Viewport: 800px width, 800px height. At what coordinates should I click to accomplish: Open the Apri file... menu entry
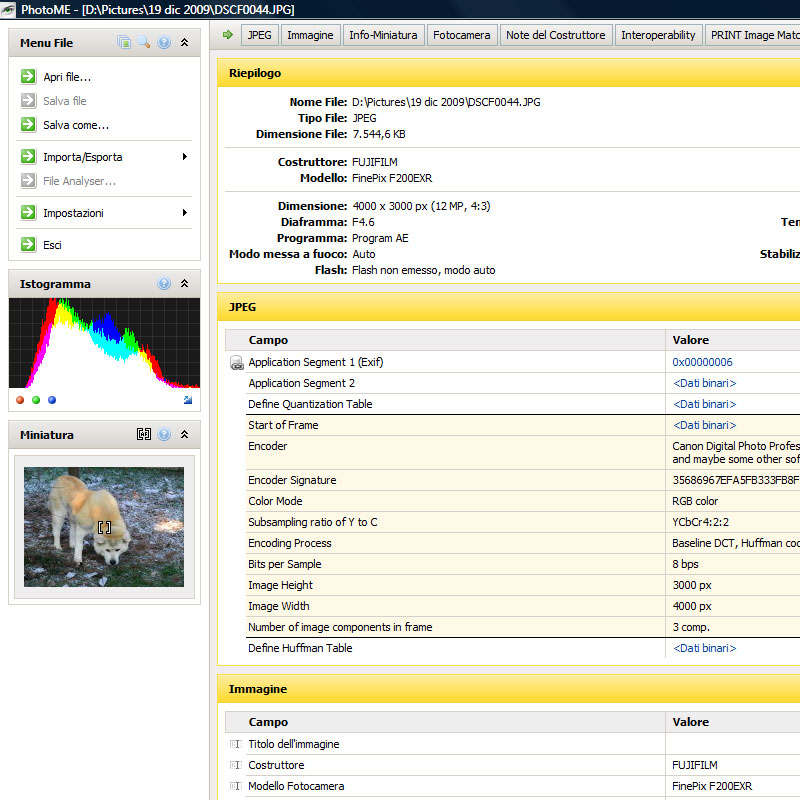click(x=67, y=77)
